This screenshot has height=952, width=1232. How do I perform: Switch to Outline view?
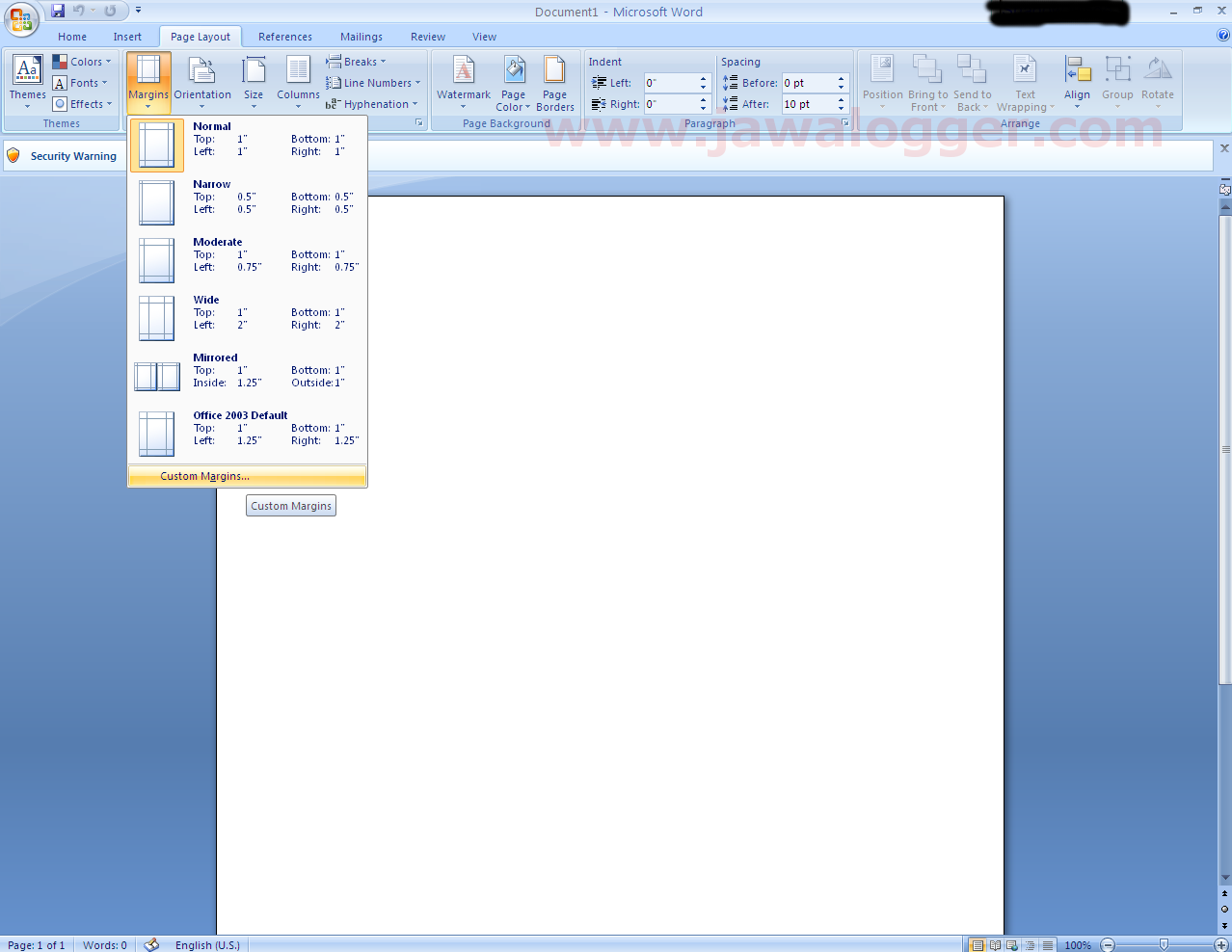pos(1030,945)
